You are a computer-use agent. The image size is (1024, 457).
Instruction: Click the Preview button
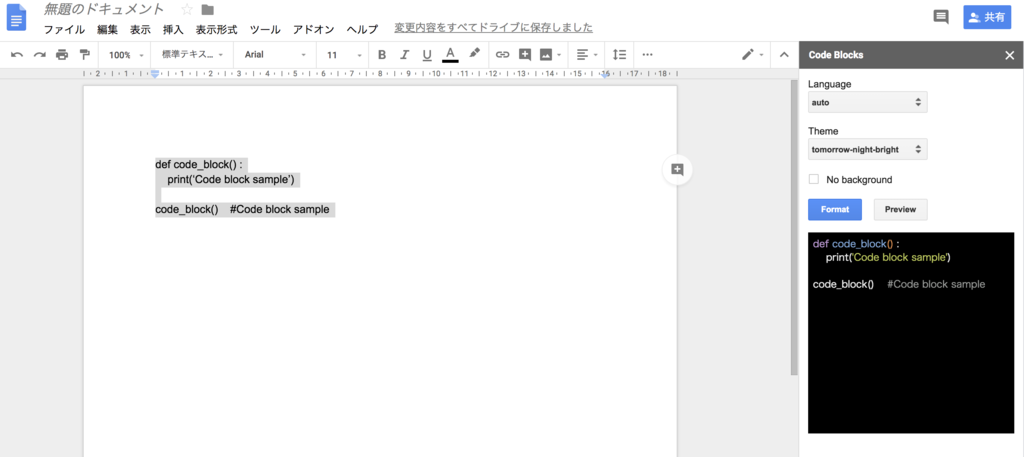pos(900,210)
